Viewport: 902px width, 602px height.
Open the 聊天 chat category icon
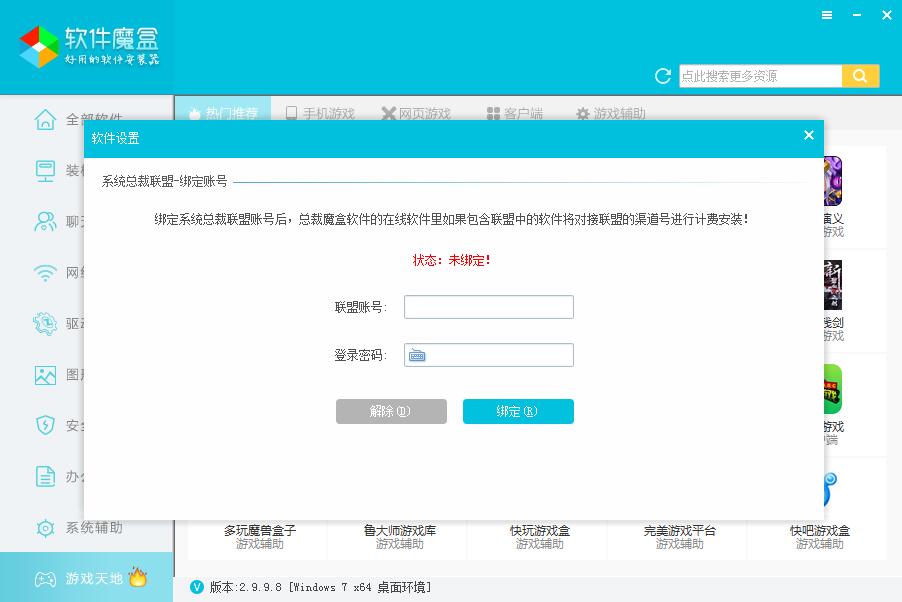tap(46, 221)
